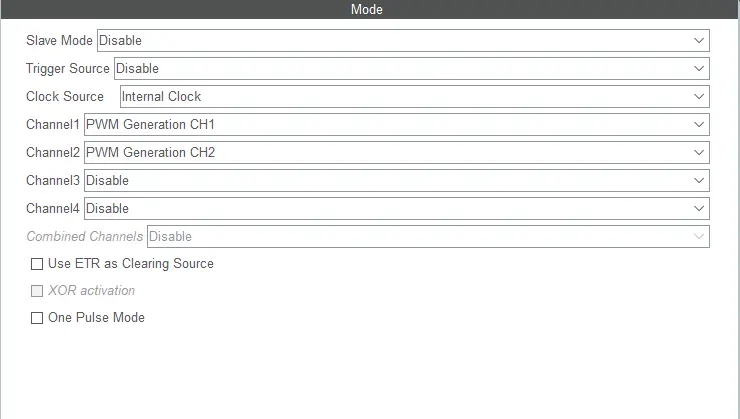Toggle the One Pulse Mode checkbox
This screenshot has width=740, height=419.
[x=37, y=318]
